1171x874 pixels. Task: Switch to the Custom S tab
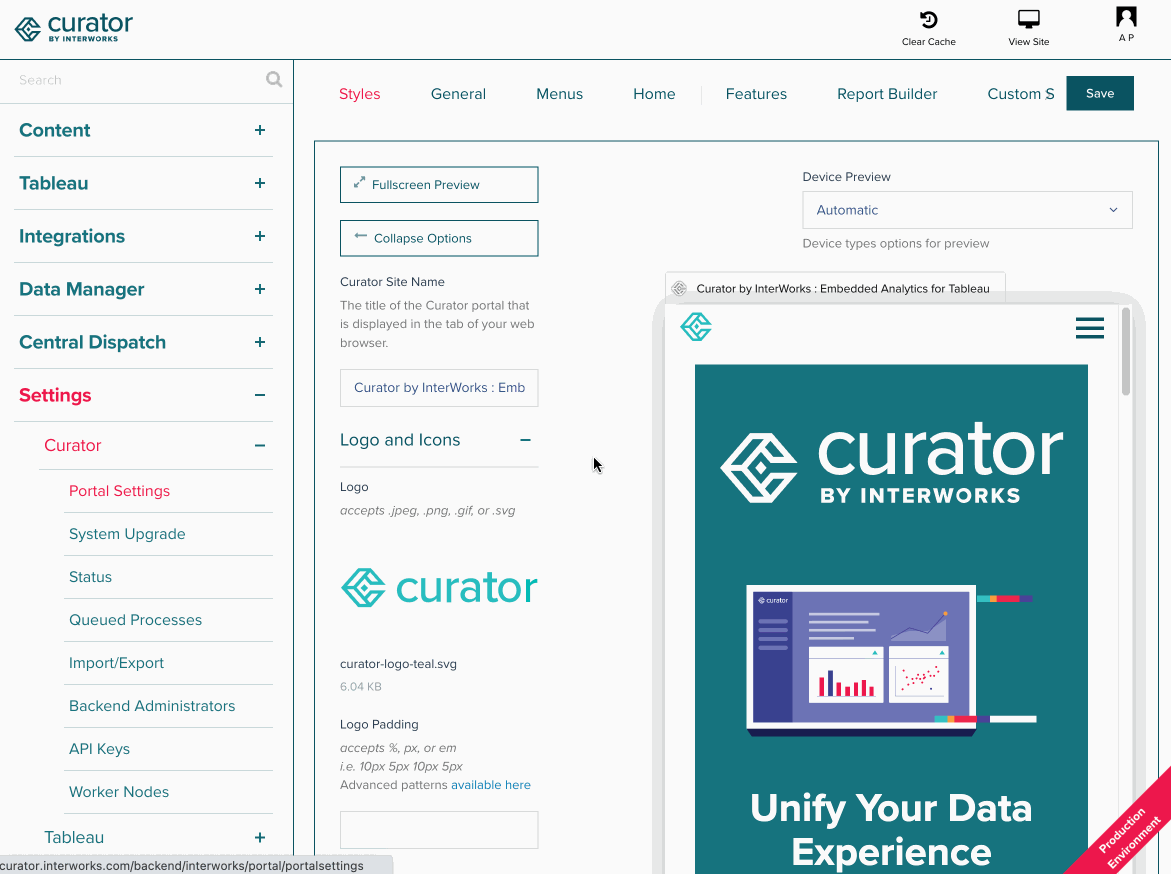pyautogui.click(x=1020, y=94)
